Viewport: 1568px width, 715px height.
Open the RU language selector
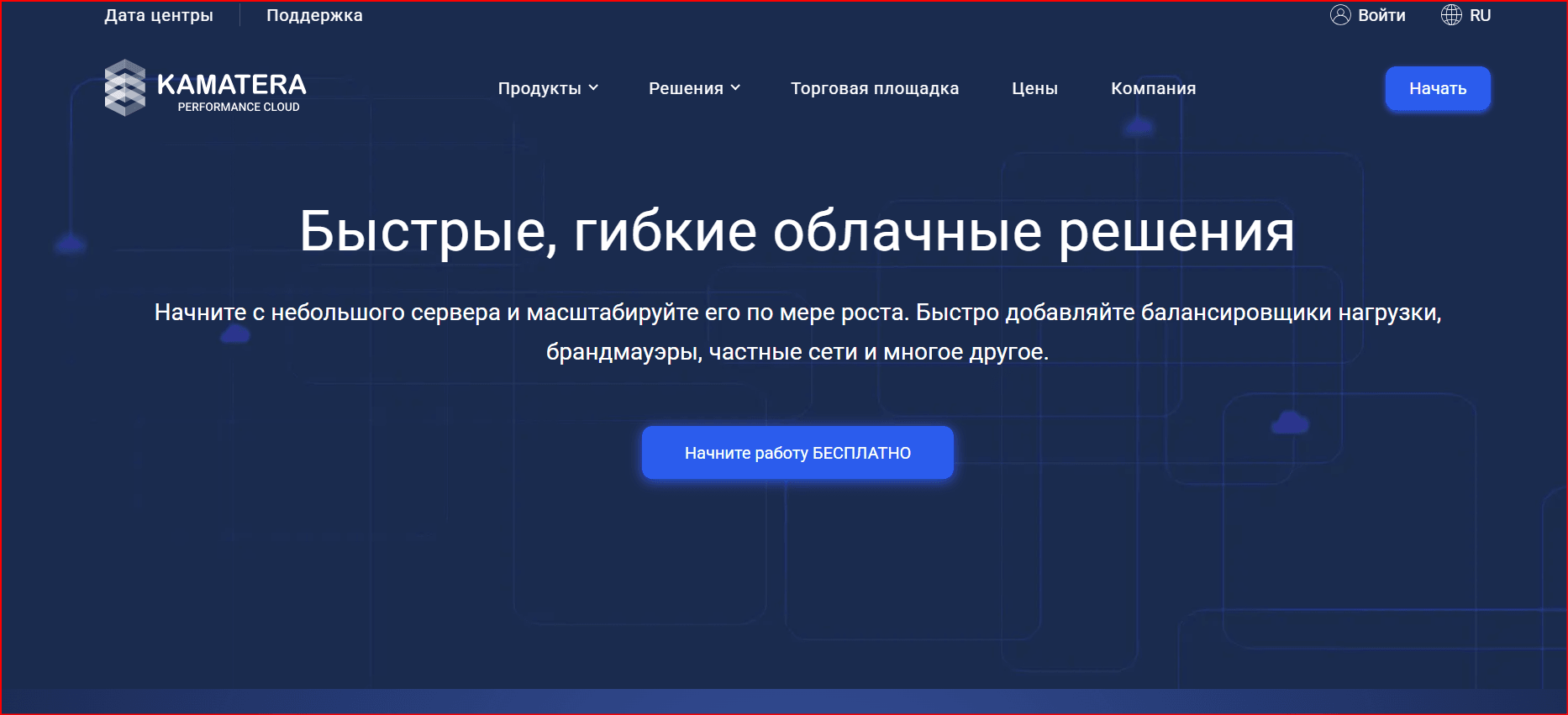pos(1480,15)
